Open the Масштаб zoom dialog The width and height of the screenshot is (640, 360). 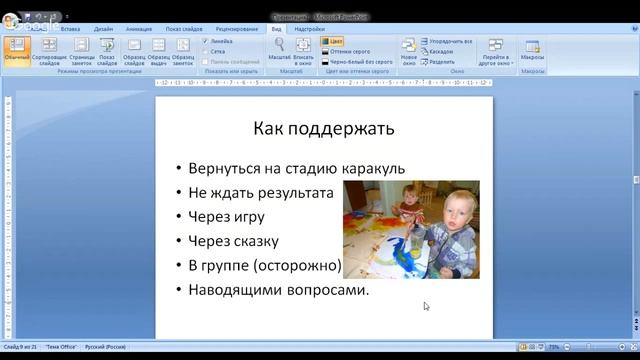click(280, 50)
